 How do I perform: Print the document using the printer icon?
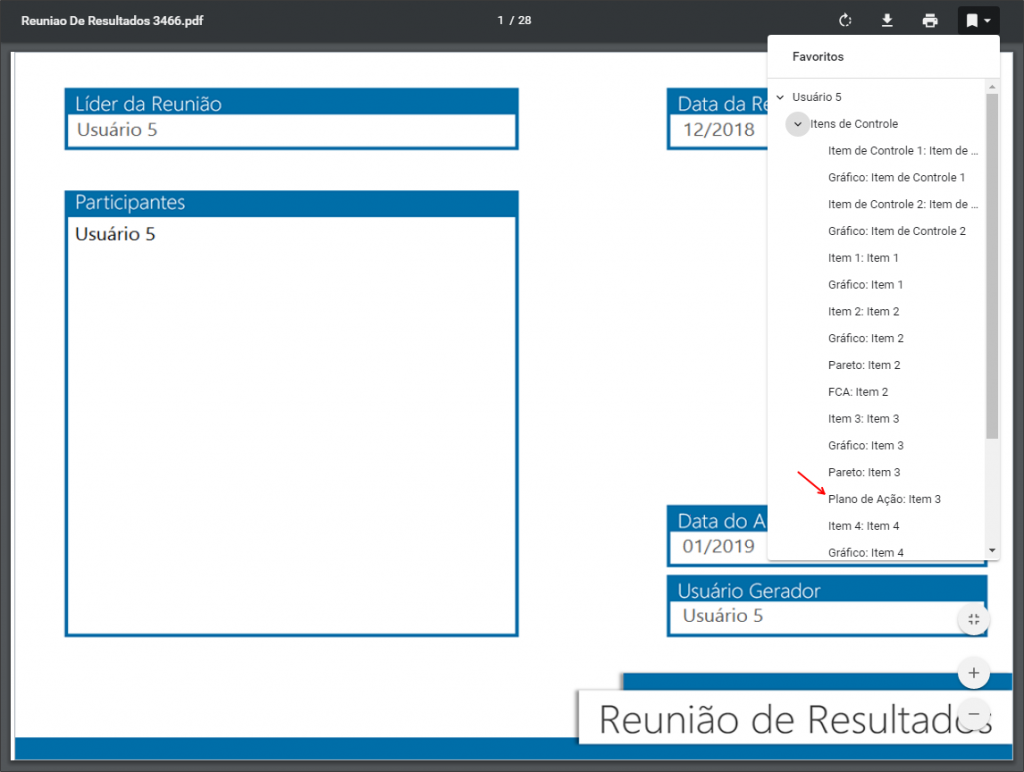click(930, 20)
